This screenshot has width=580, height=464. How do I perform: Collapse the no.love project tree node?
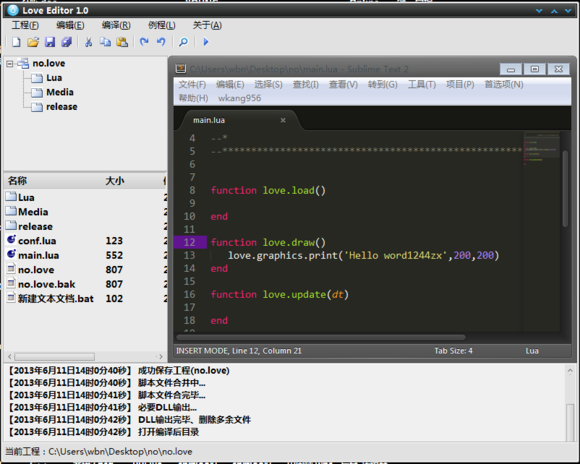coord(10,64)
